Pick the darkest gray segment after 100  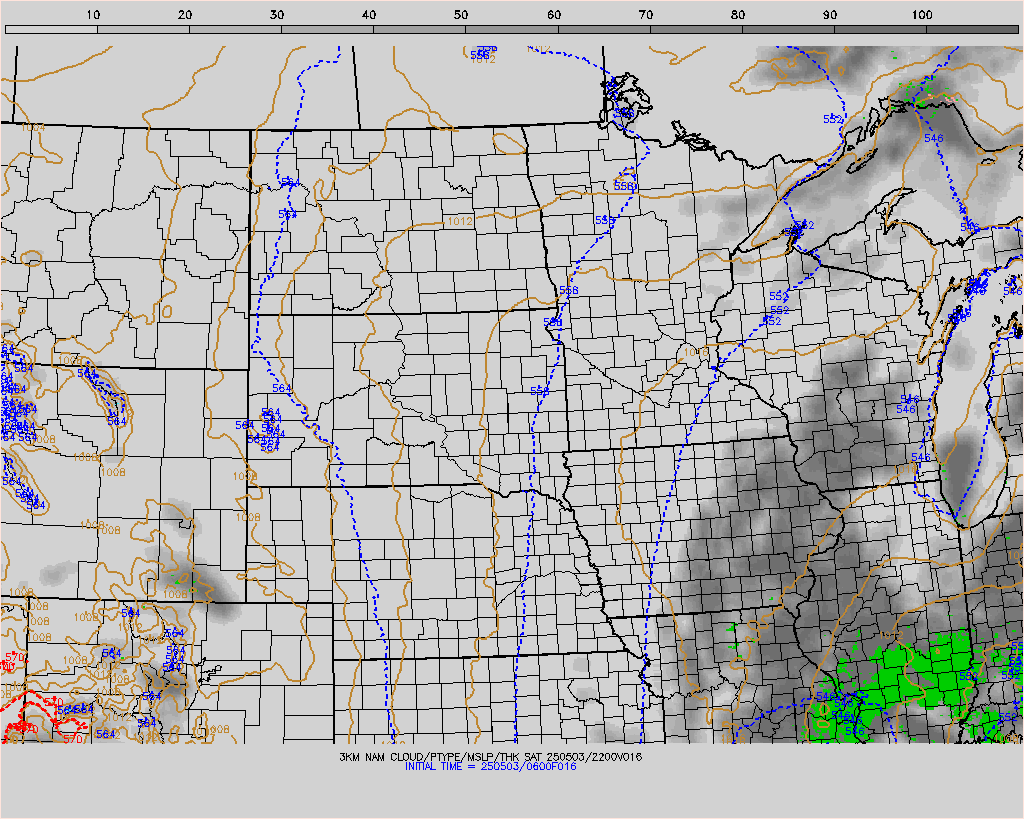pos(972,29)
